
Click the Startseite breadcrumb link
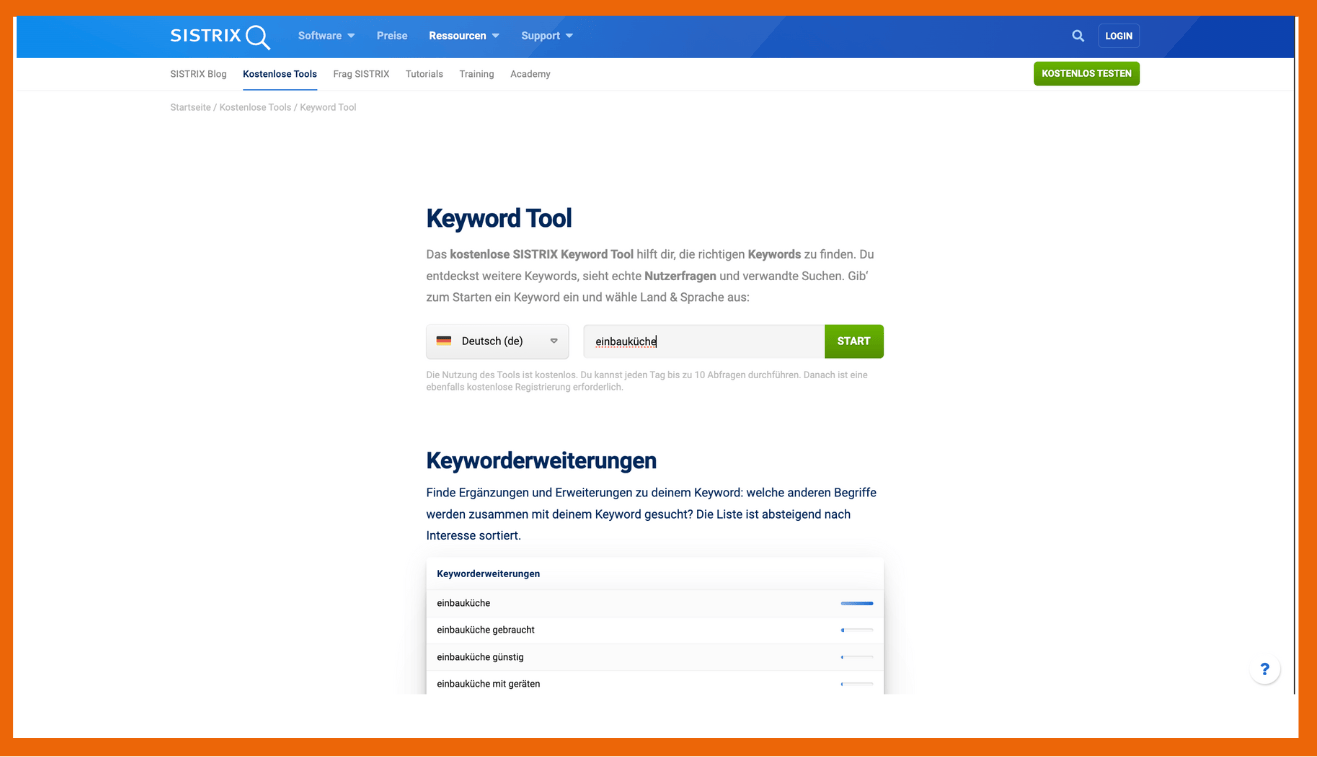tap(190, 107)
